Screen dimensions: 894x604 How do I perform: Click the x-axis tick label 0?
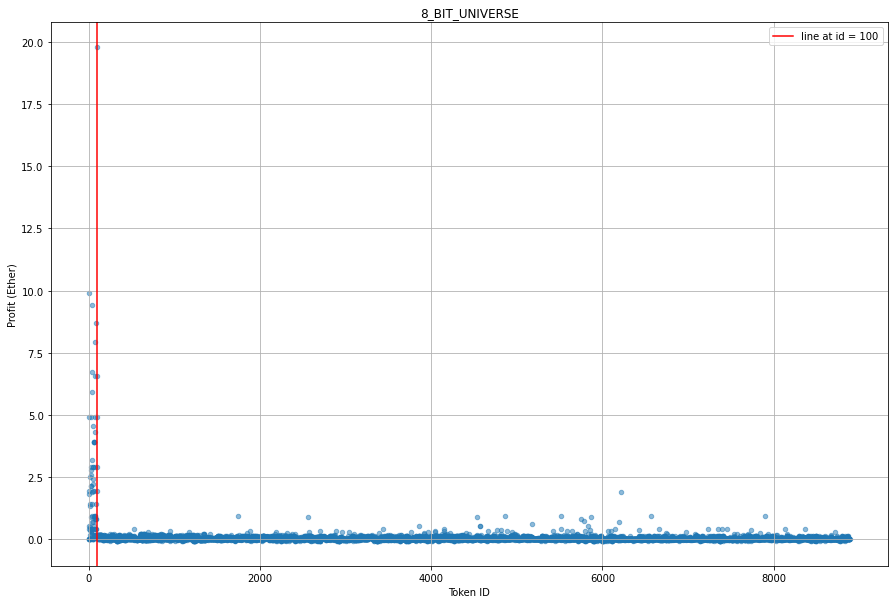coord(89,578)
